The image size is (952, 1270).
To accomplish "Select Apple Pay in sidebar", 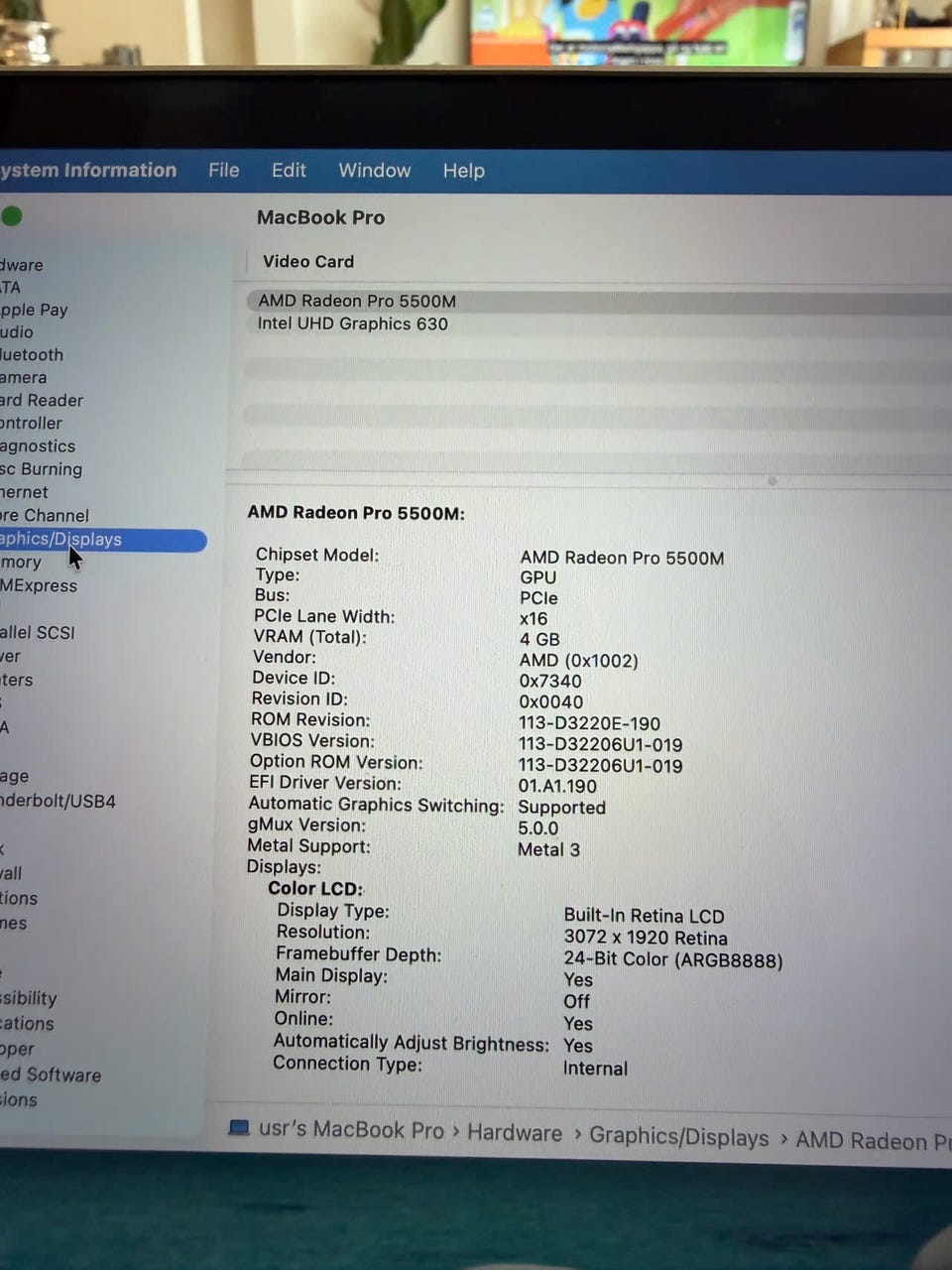I will point(34,310).
